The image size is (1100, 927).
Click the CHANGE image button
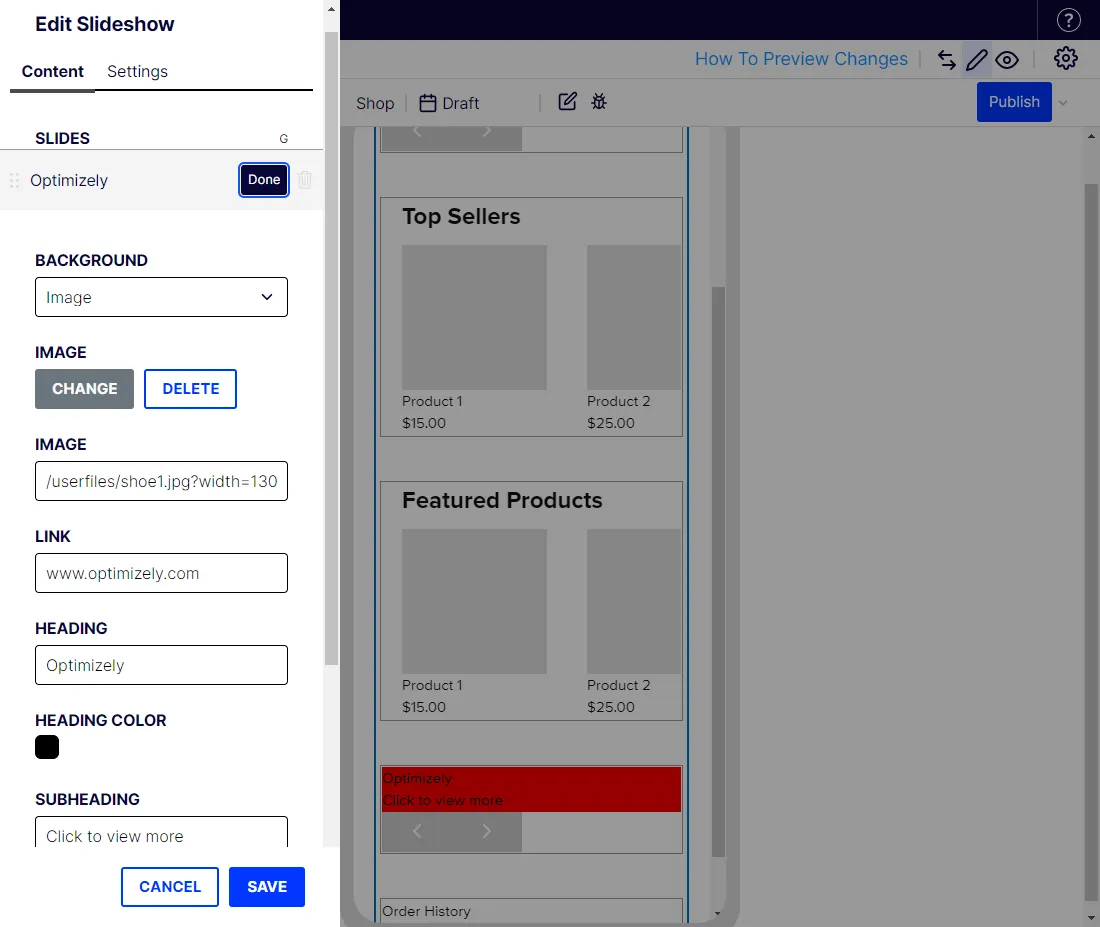(84, 389)
